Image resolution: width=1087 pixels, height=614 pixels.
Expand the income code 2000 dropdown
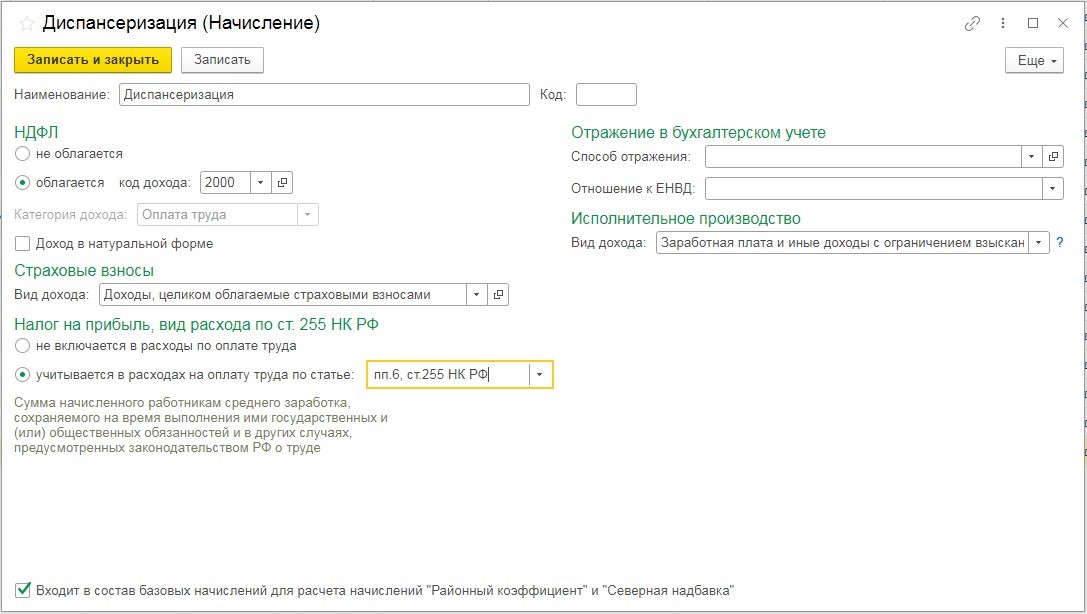click(260, 182)
